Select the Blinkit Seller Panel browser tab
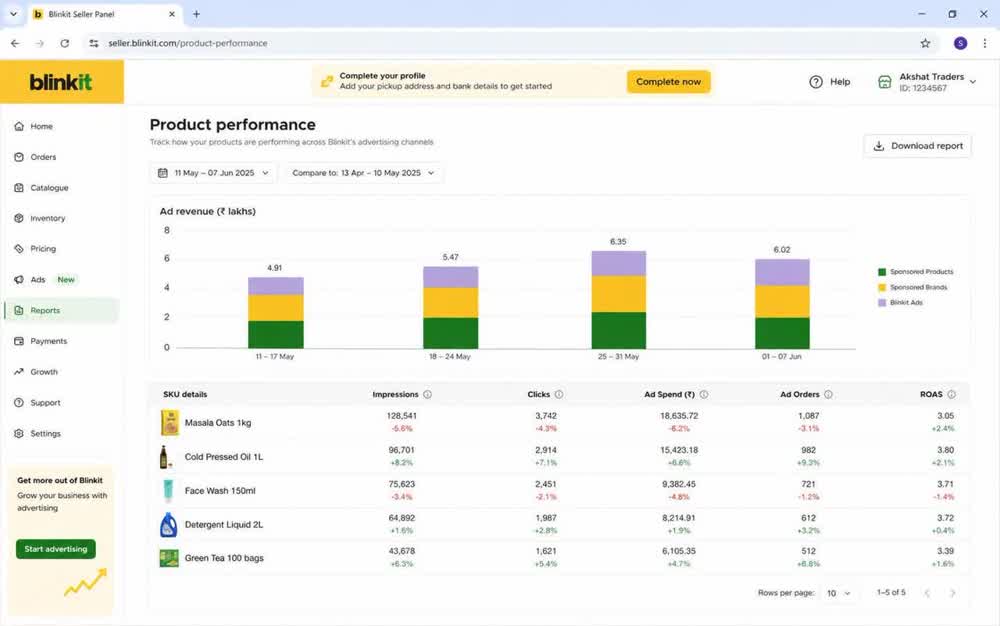This screenshot has height=626, width=1000. pos(104,14)
